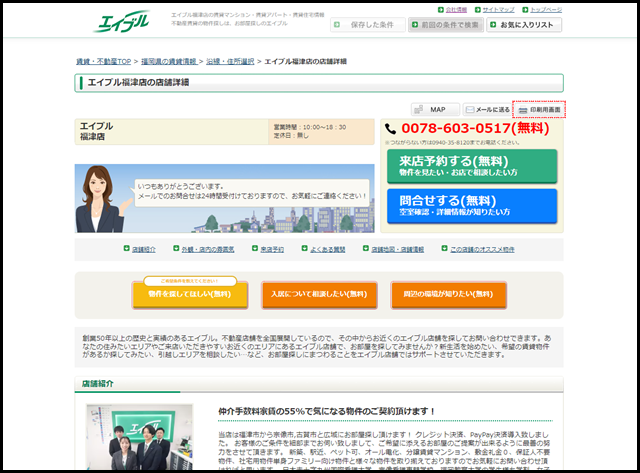Open 賃貸・不動産TOP breadcrumb link
This screenshot has height=473, width=640.
(103, 62)
